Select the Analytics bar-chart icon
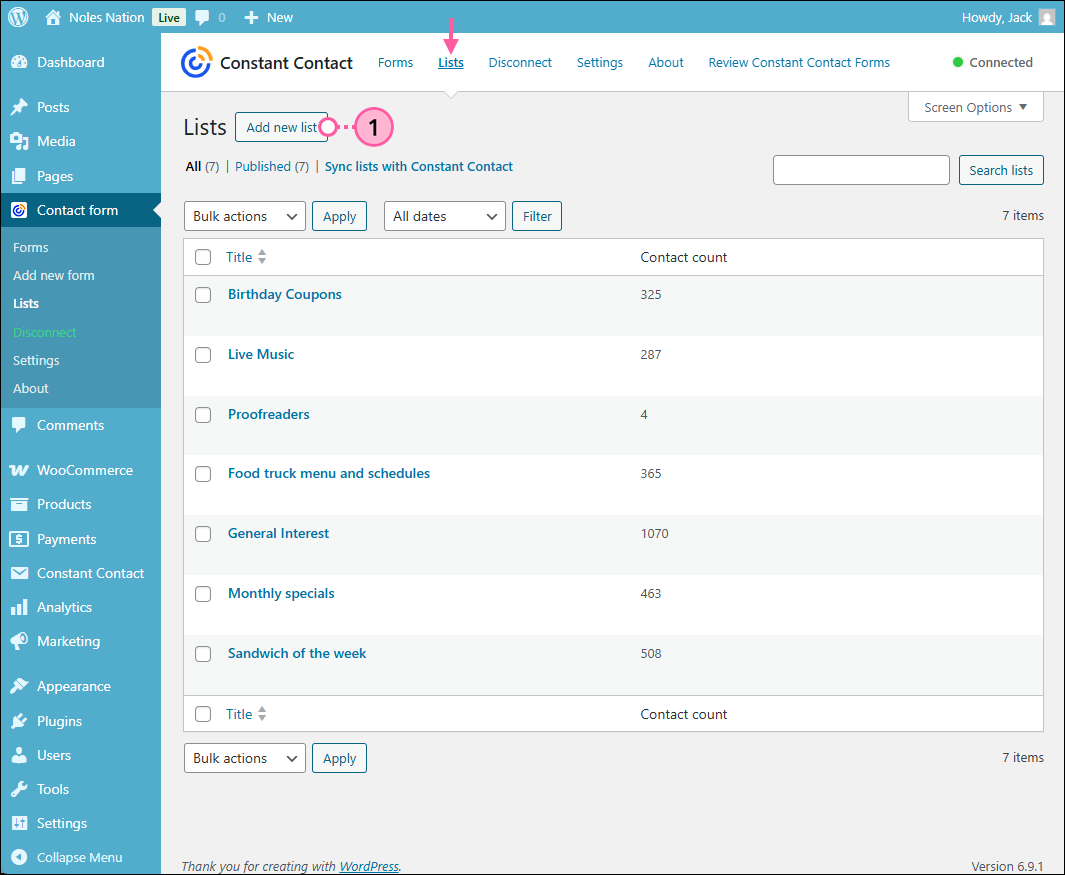This screenshot has width=1065, height=875. click(22, 607)
